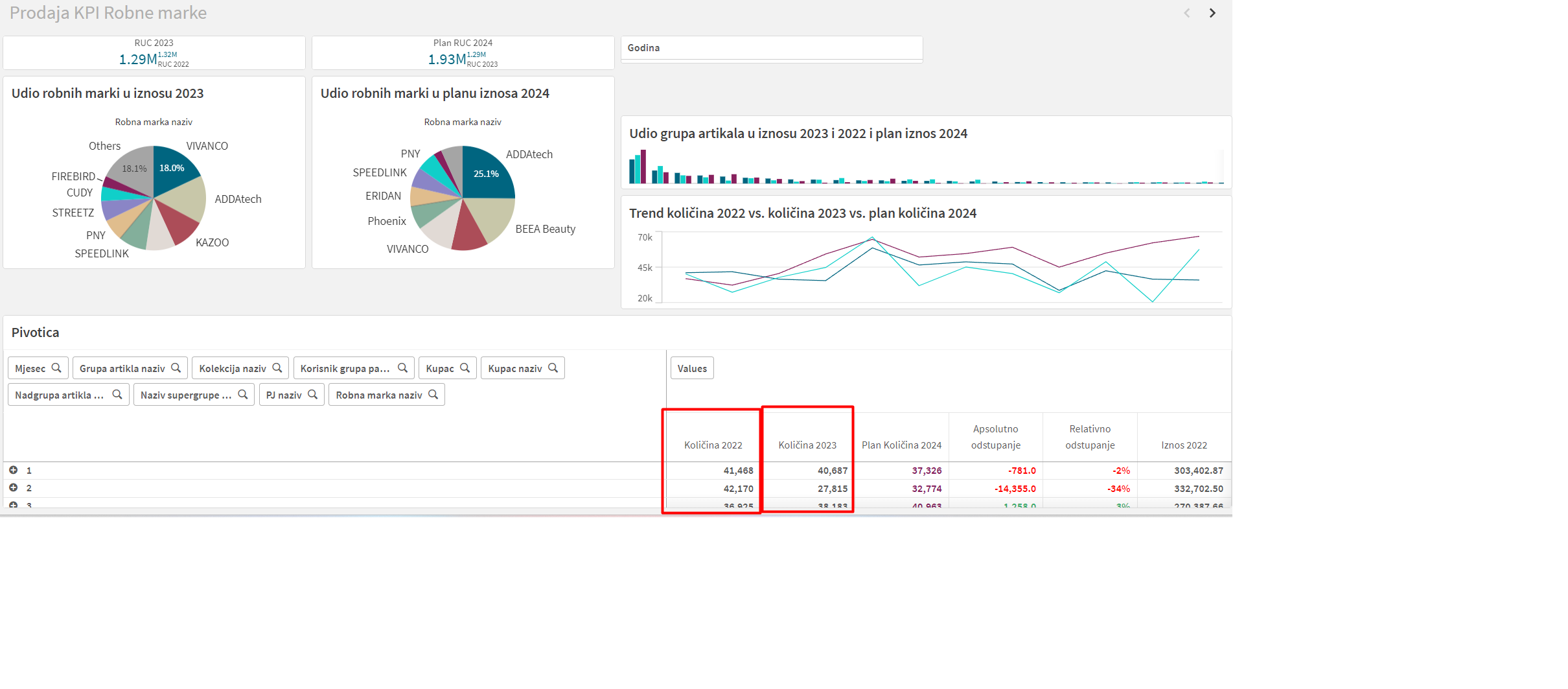The height and width of the screenshot is (689, 1568).
Task: Click search icon on Robna marka naziv
Action: [x=433, y=395]
